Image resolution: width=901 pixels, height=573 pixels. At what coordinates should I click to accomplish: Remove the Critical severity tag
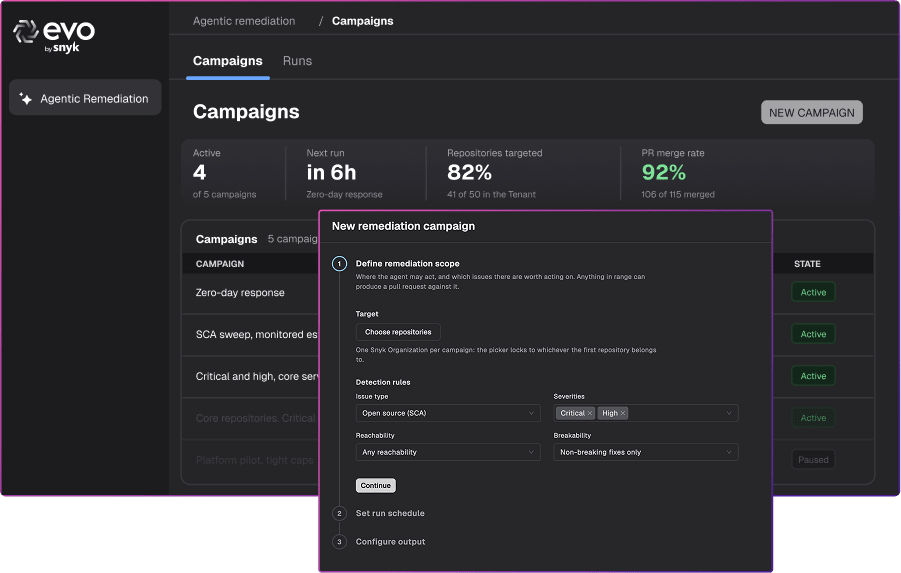click(x=590, y=413)
